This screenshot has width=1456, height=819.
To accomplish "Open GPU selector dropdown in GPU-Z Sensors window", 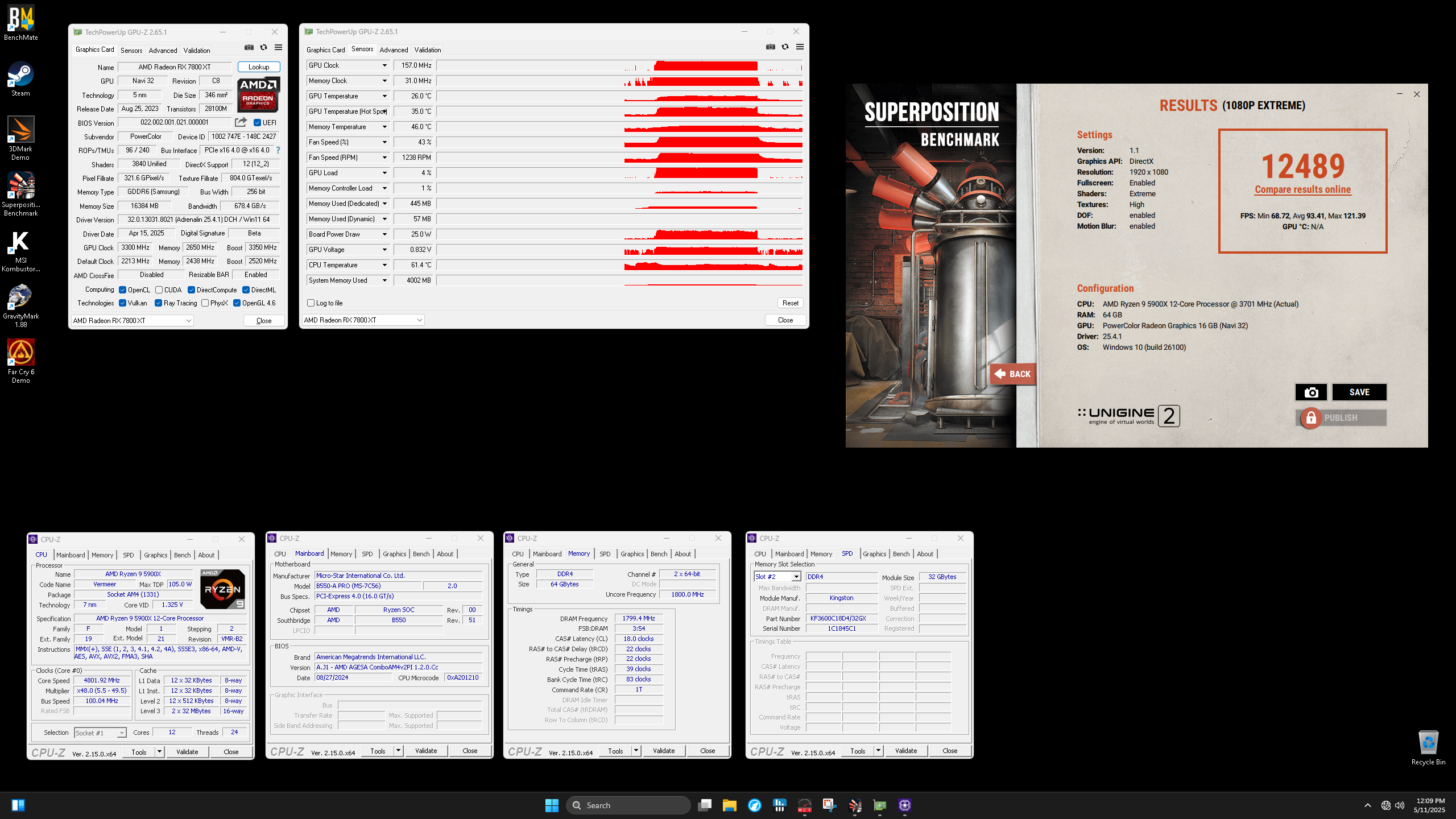I will 363,320.
